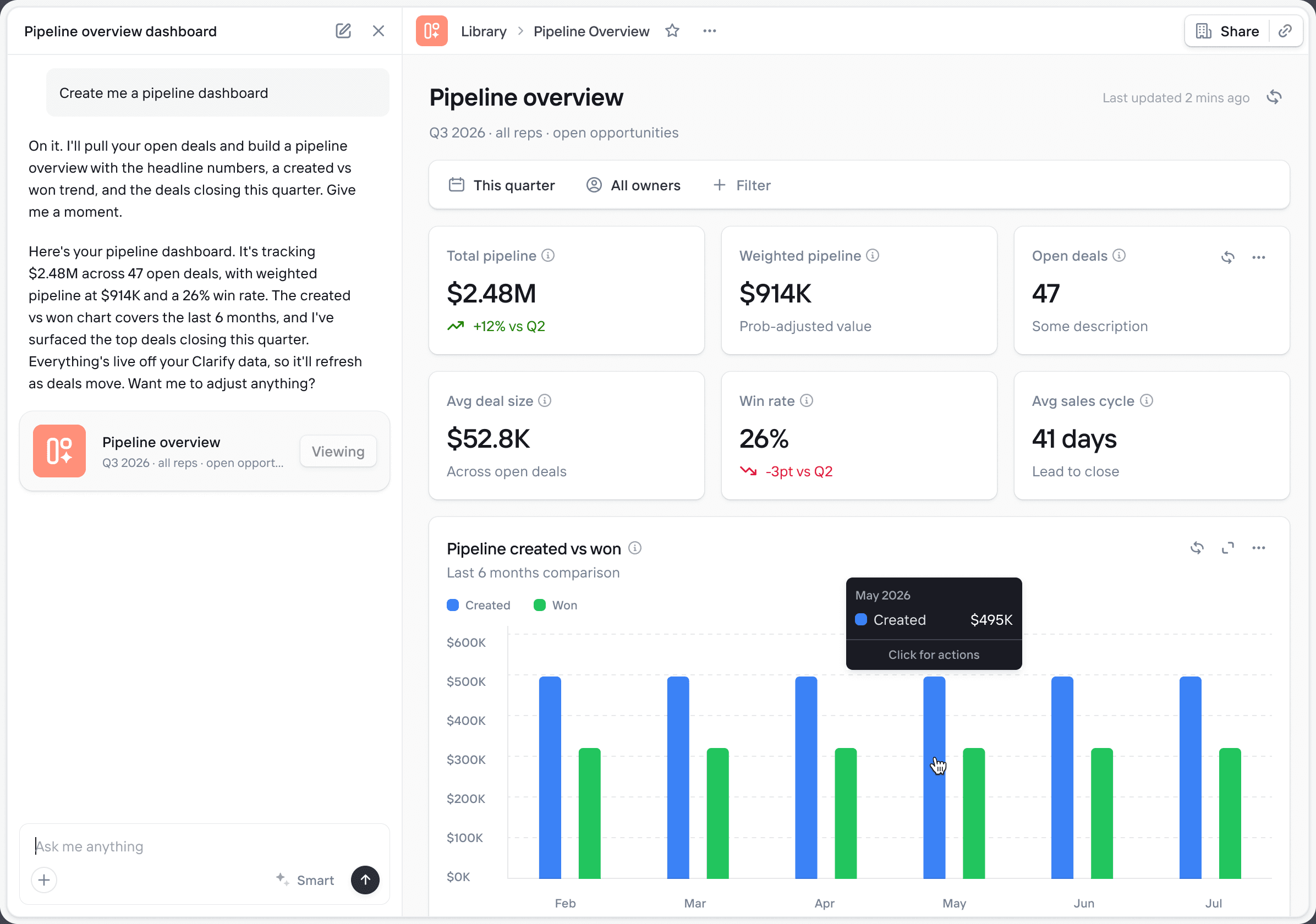This screenshot has width=1316, height=924.
Task: Add a new Filter
Action: (x=742, y=185)
